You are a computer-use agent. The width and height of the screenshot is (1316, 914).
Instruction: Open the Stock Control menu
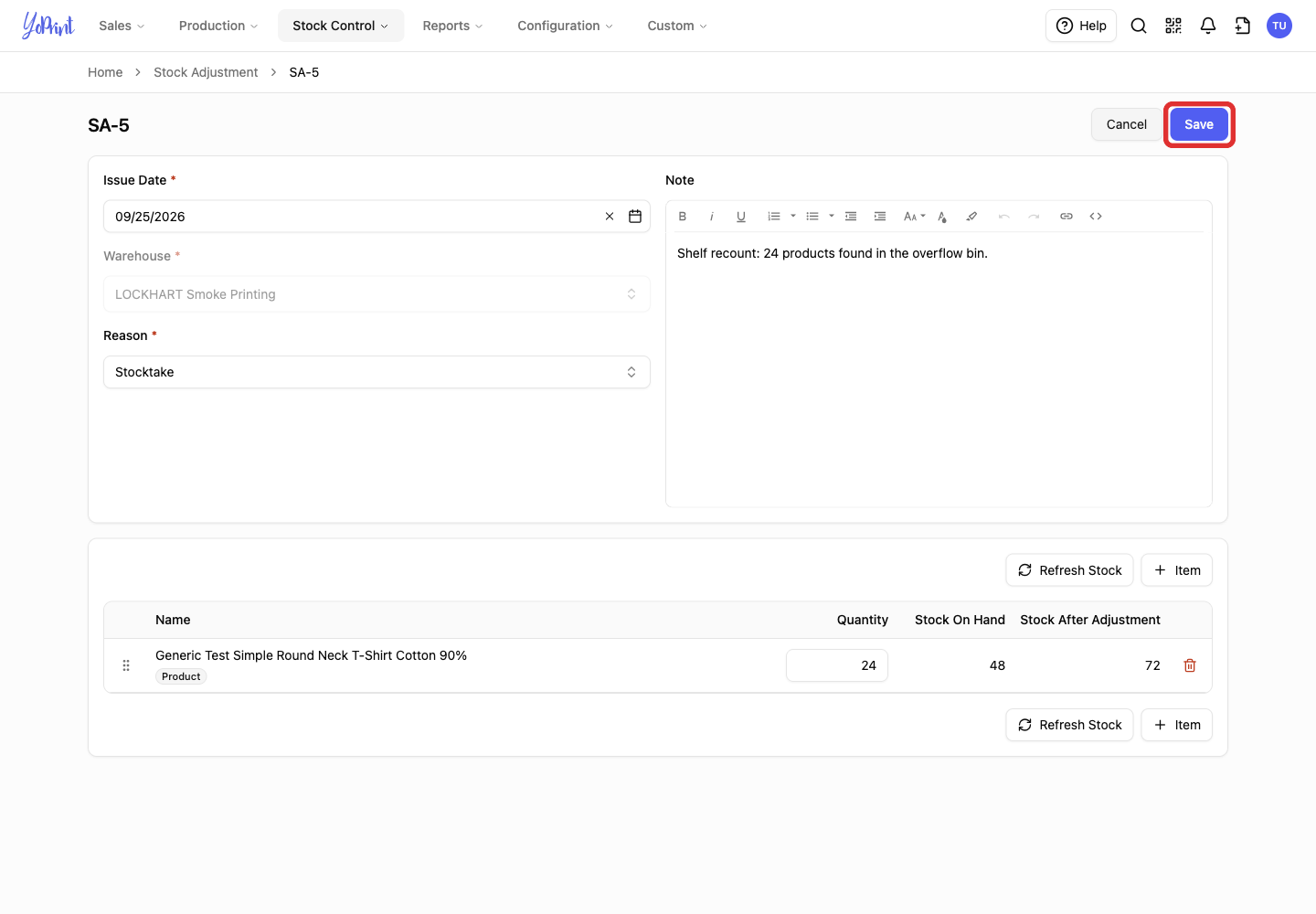[x=341, y=26]
